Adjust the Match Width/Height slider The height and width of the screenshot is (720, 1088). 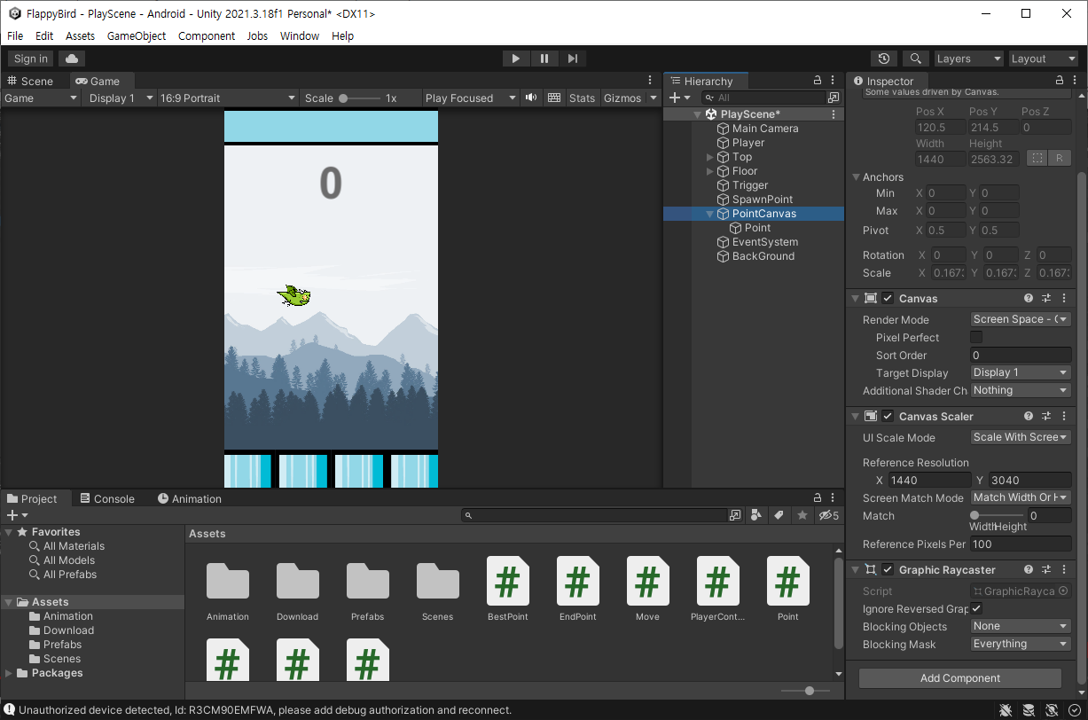[997, 515]
